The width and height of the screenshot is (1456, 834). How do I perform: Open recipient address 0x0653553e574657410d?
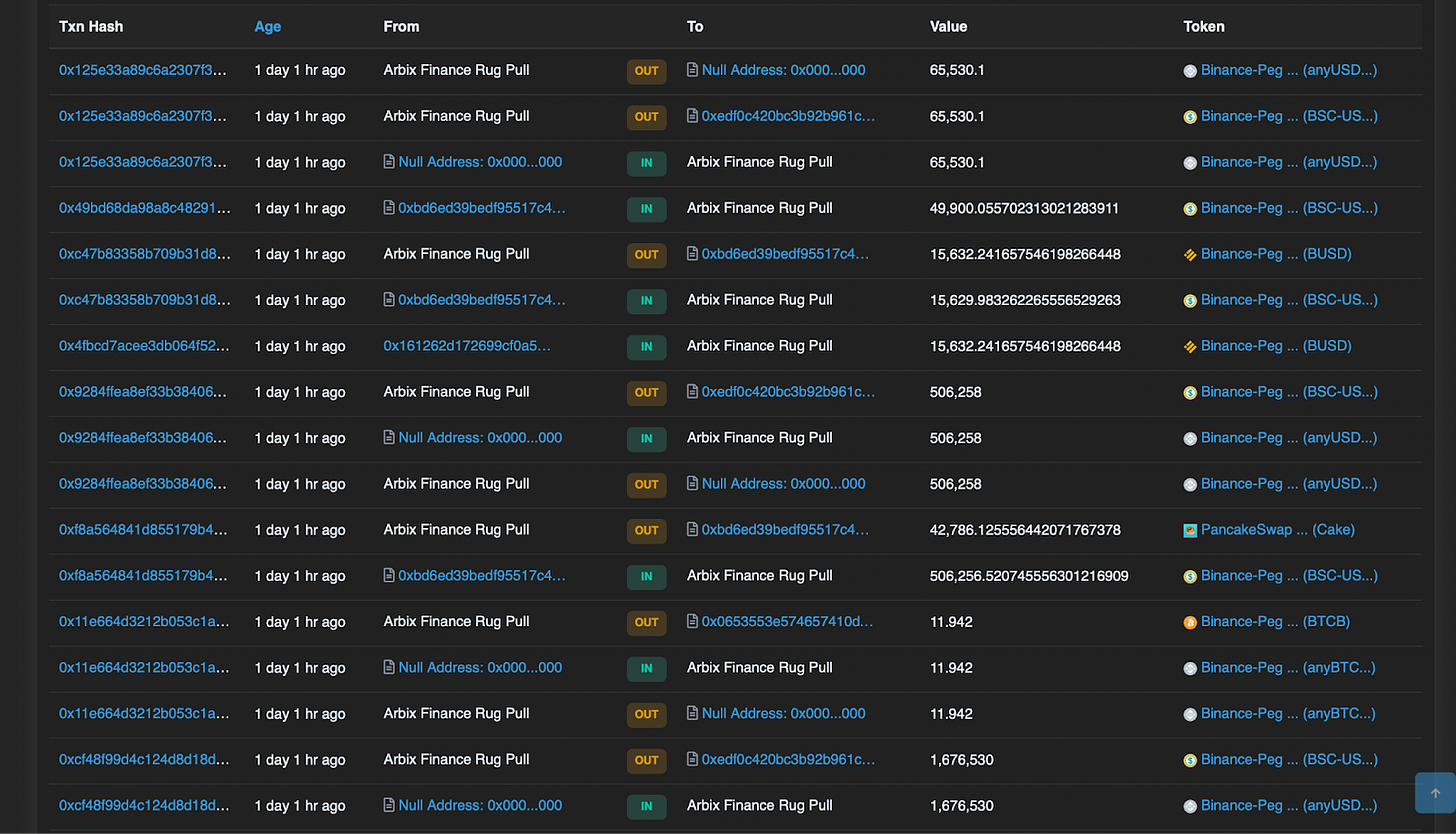788,622
